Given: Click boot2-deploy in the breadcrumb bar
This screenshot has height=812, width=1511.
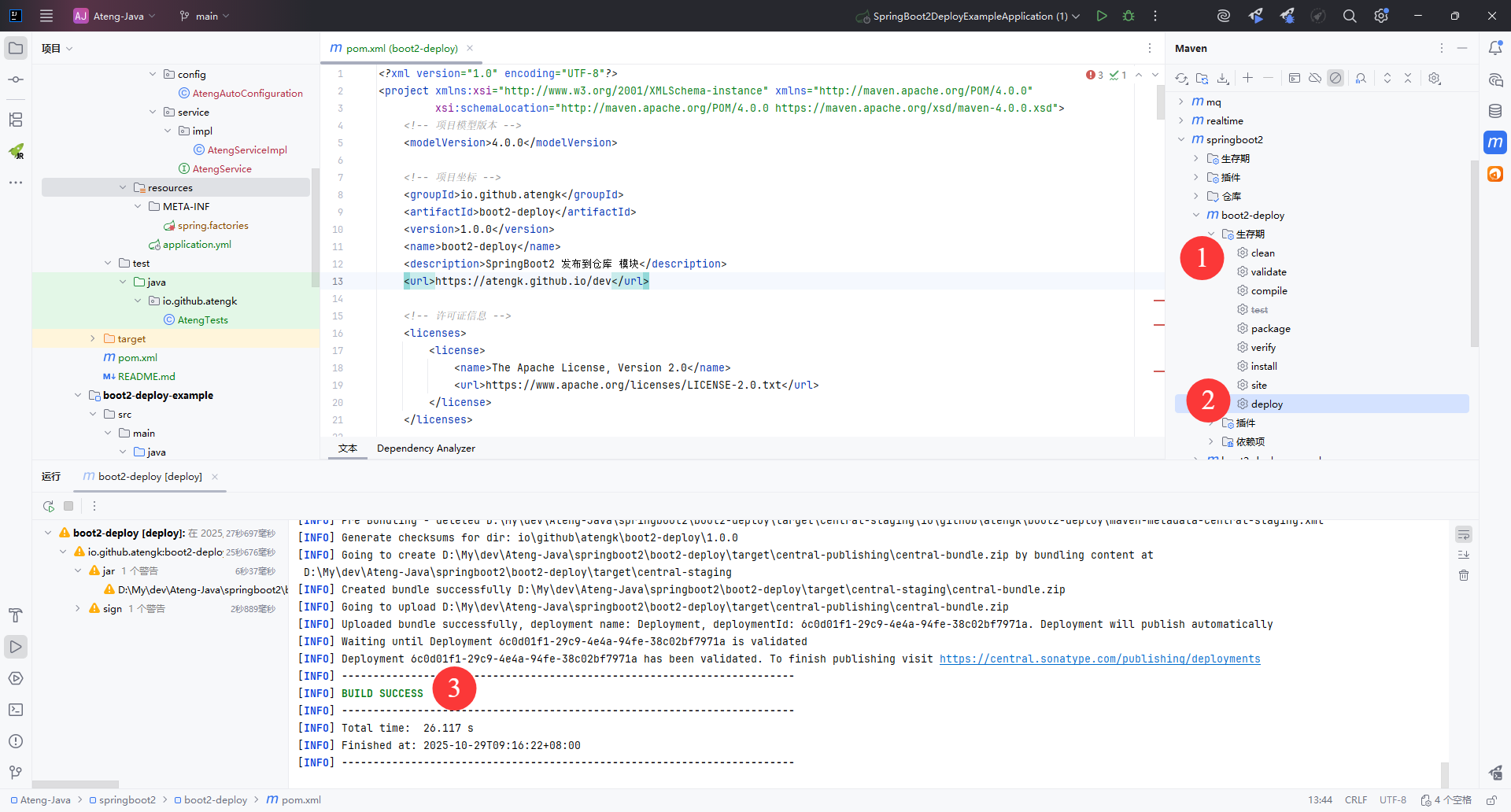Looking at the screenshot, I should click(215, 800).
